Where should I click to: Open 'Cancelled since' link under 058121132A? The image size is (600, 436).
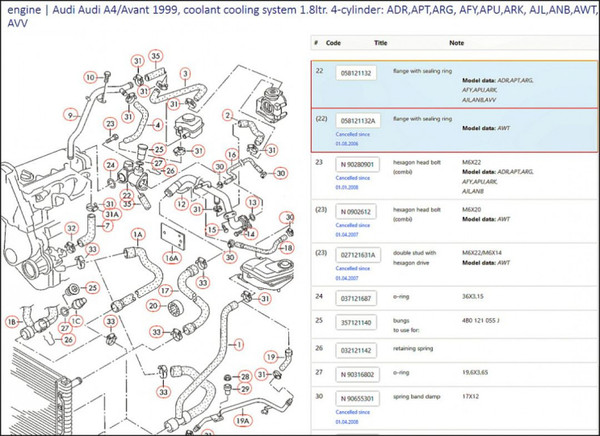coord(352,139)
